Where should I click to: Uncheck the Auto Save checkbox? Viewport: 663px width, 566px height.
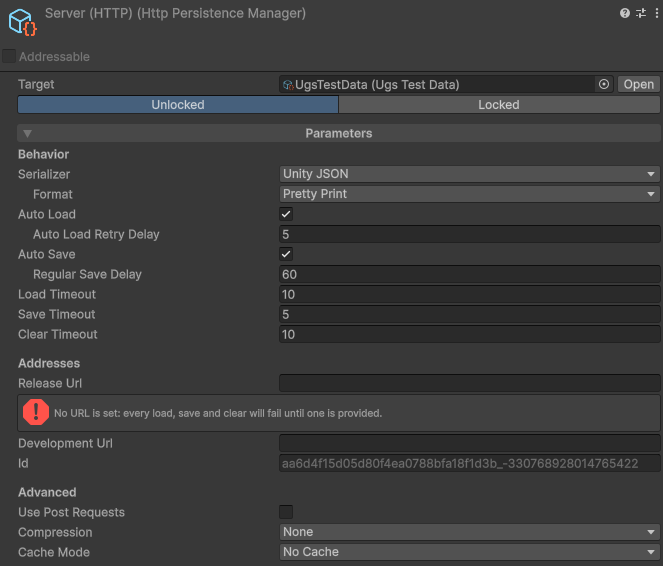tap(286, 254)
